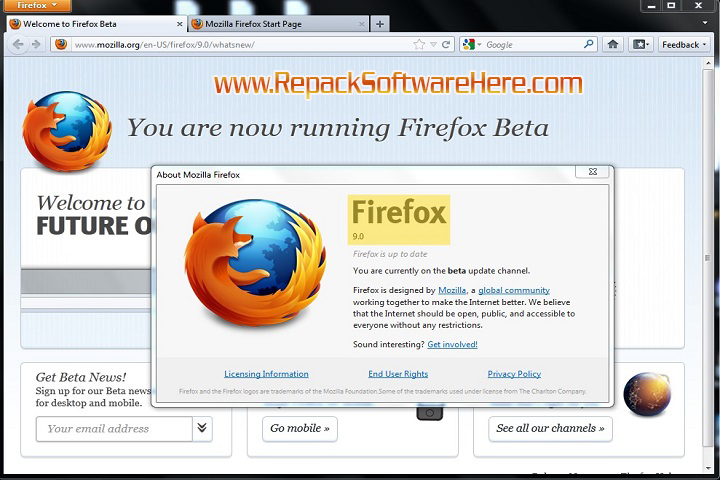The height and width of the screenshot is (480, 720).
Task: Expand the email signup chevron button
Action: coord(202,429)
